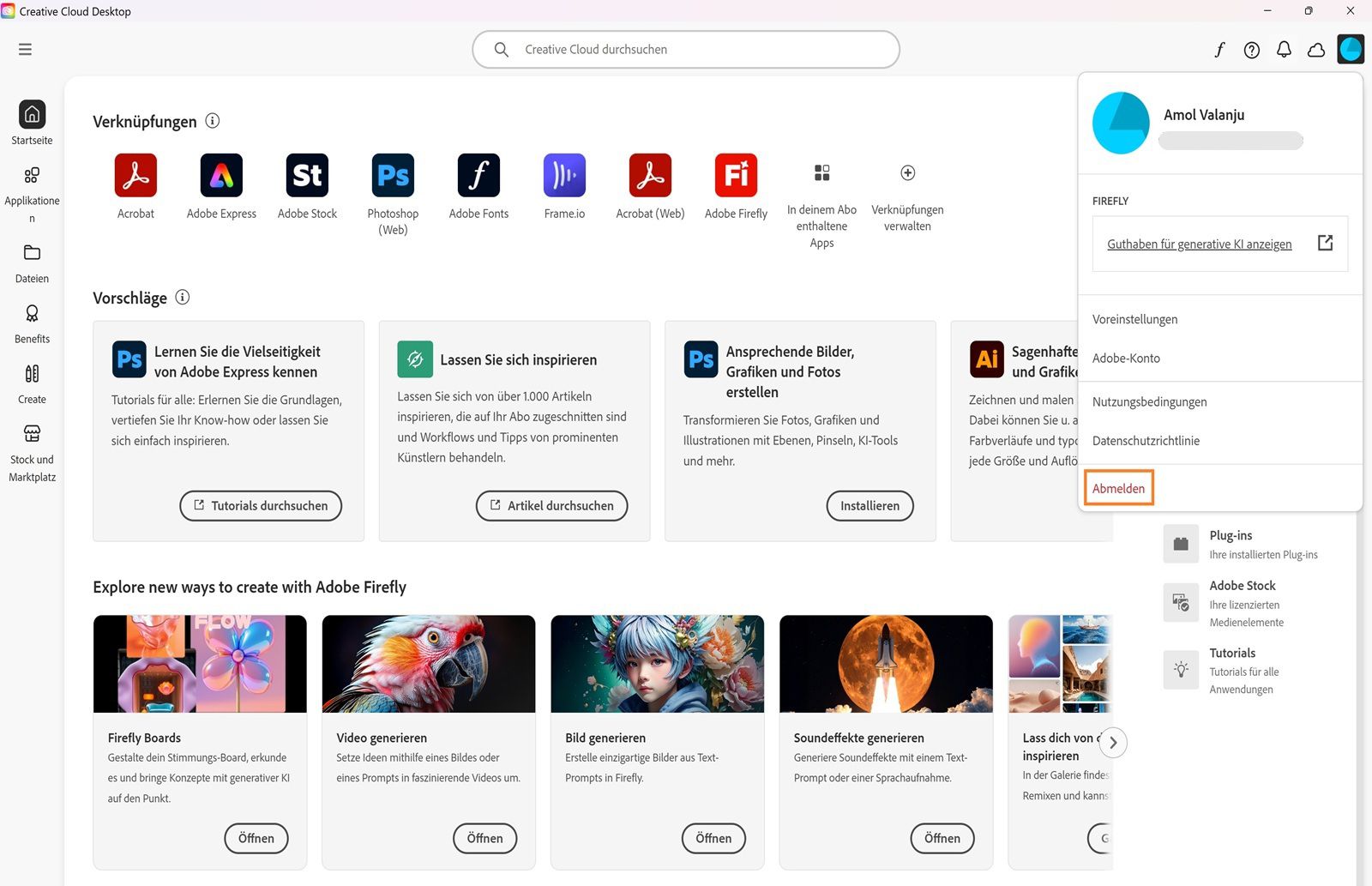
Task: Choose Abmelden to sign out
Action: point(1118,488)
